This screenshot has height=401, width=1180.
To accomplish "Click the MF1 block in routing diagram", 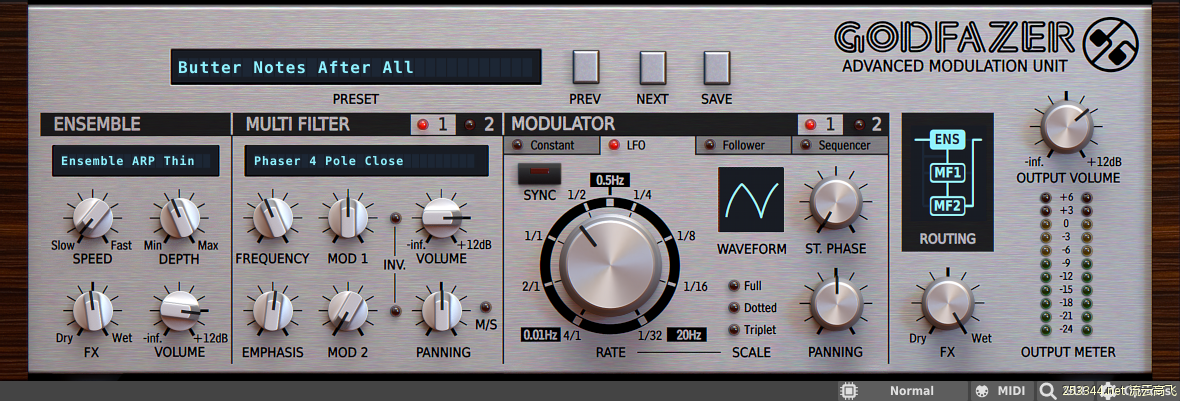I will tap(947, 172).
